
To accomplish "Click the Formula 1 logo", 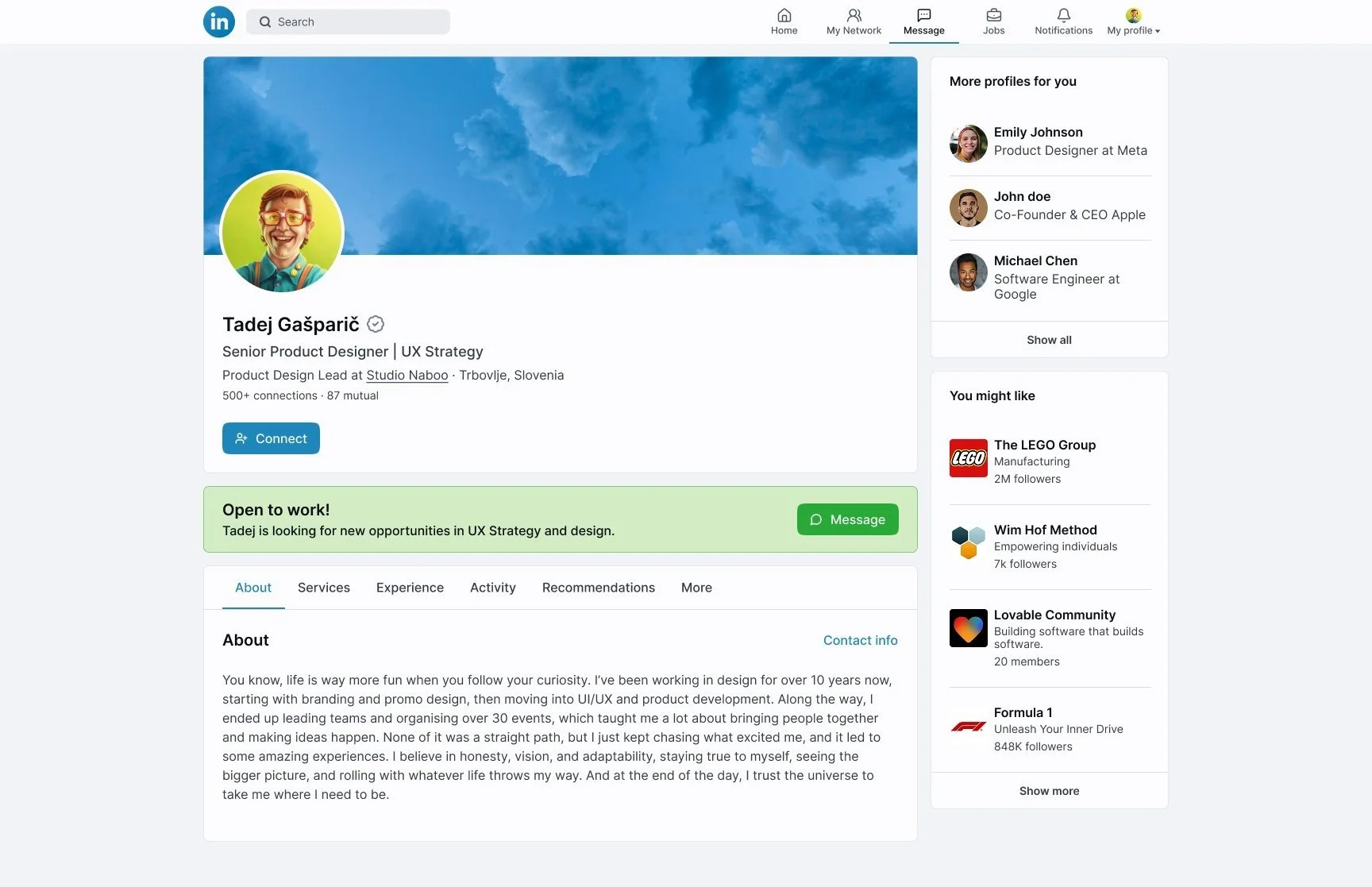I will point(969,726).
